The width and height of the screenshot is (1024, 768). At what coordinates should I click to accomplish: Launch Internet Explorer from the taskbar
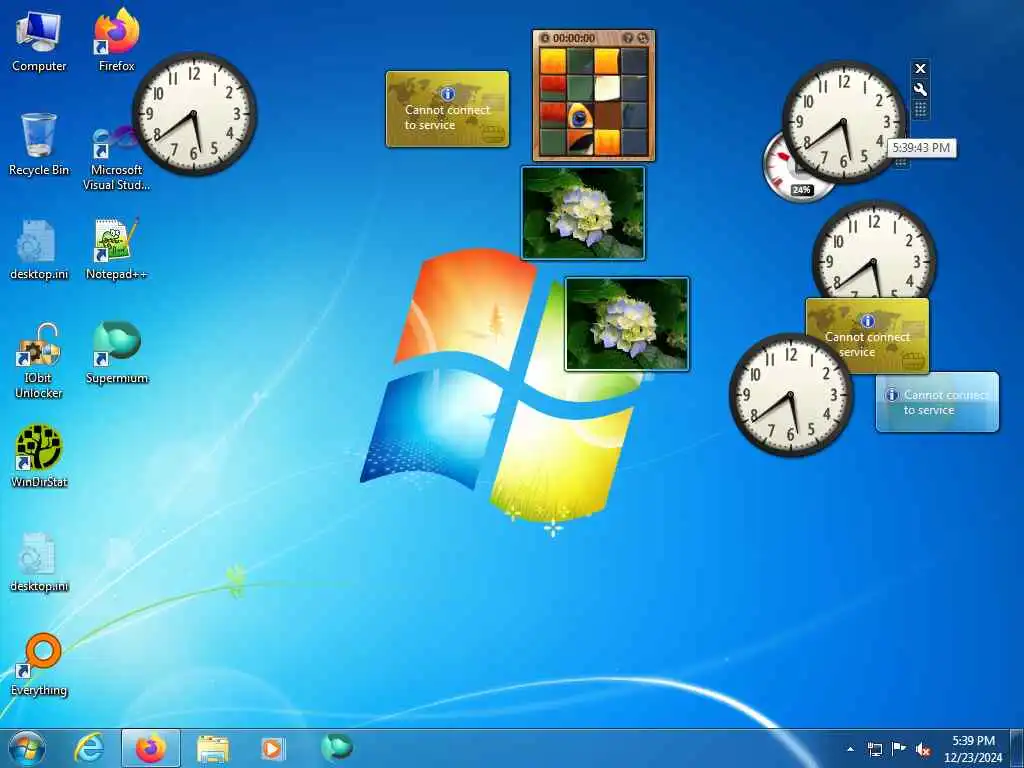89,748
